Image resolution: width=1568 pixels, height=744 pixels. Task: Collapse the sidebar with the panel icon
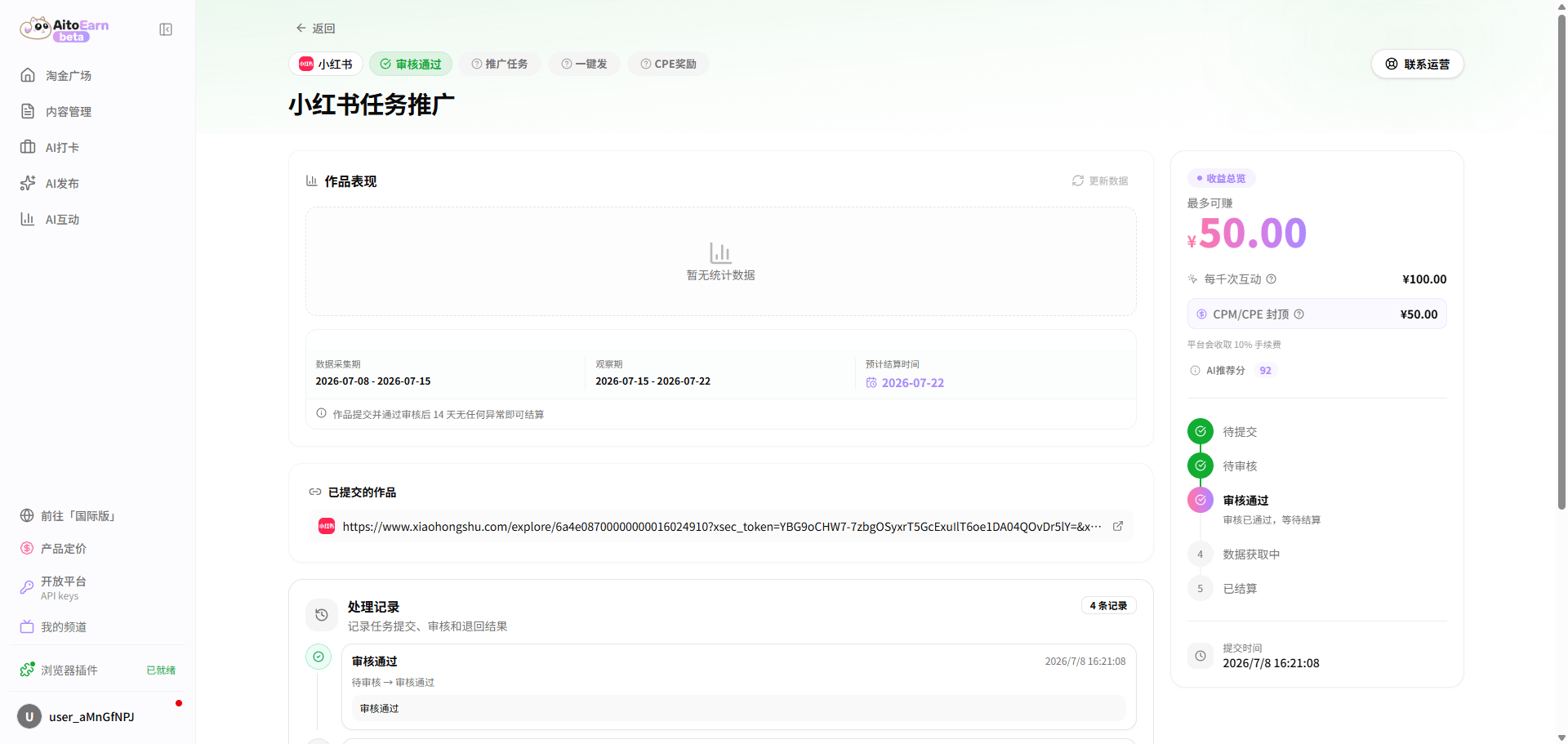(x=166, y=29)
